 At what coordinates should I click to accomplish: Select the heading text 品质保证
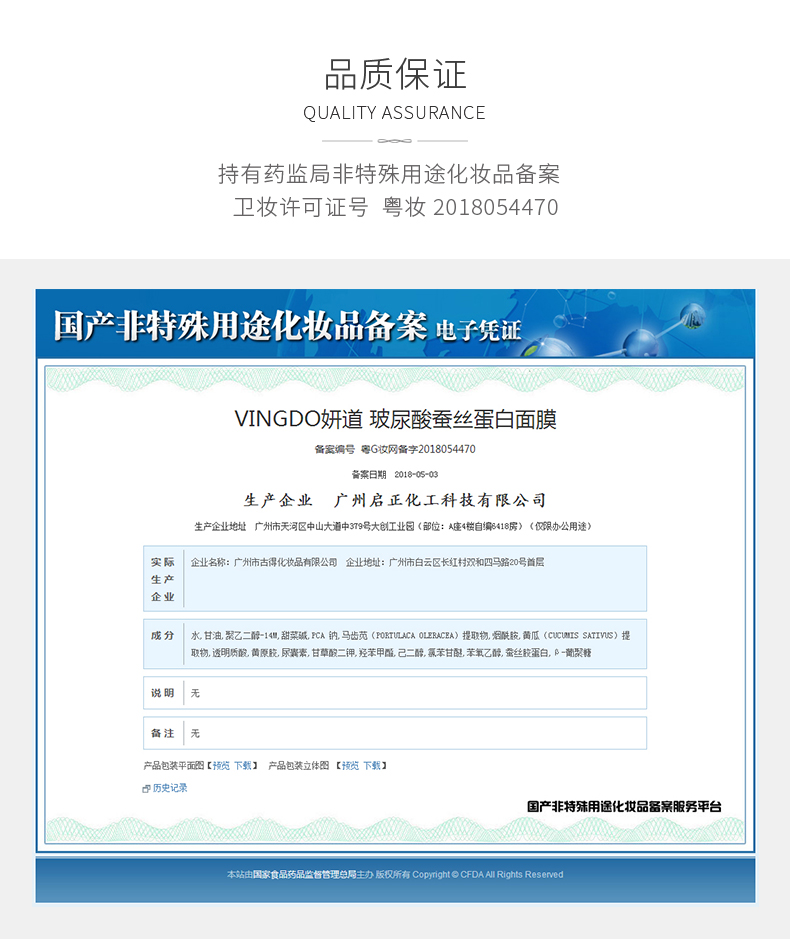pyautogui.click(x=395, y=75)
